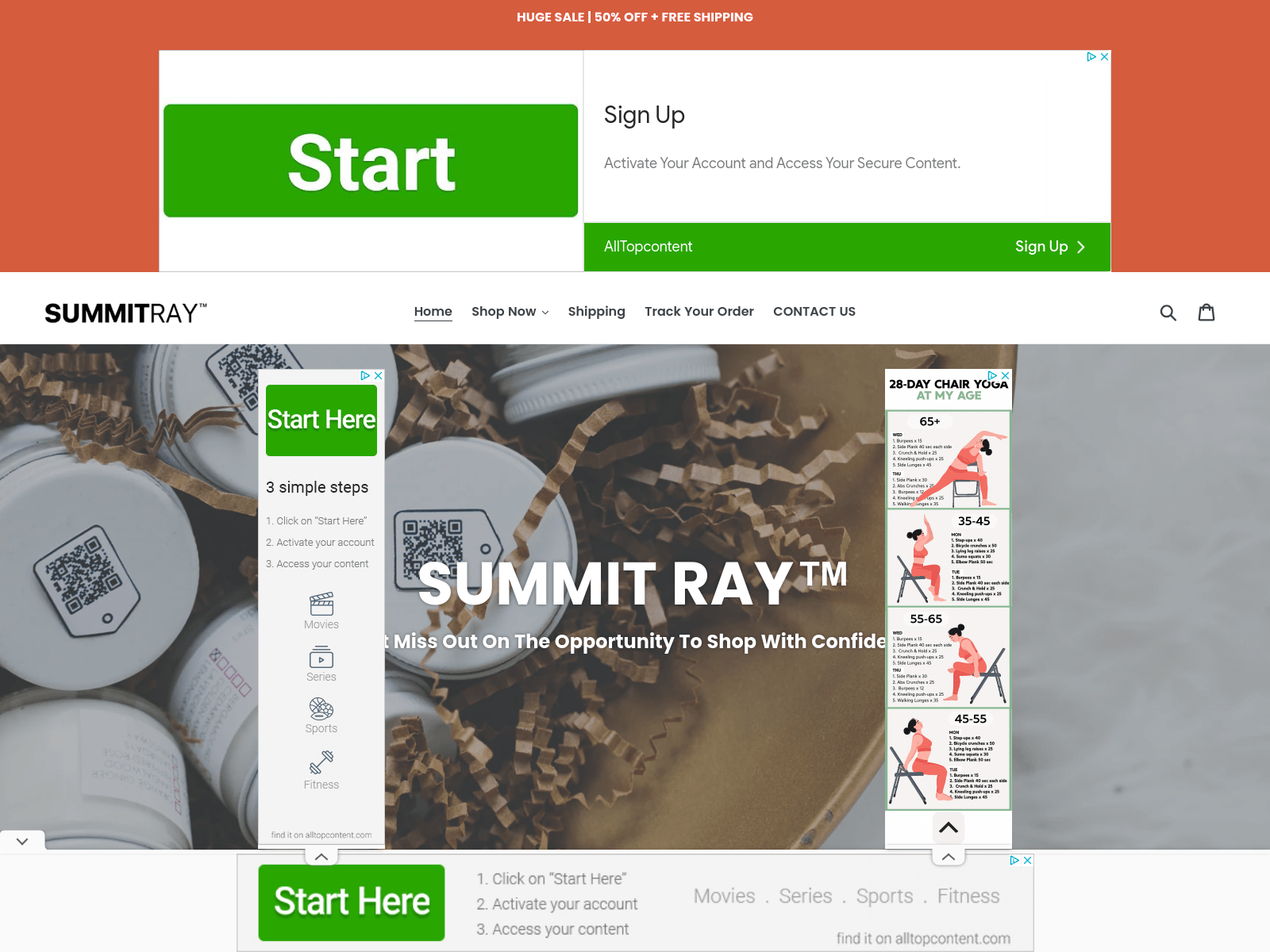This screenshot has width=1270, height=952.
Task: Select the 65+ chair yoga thumbnail
Action: (949, 459)
